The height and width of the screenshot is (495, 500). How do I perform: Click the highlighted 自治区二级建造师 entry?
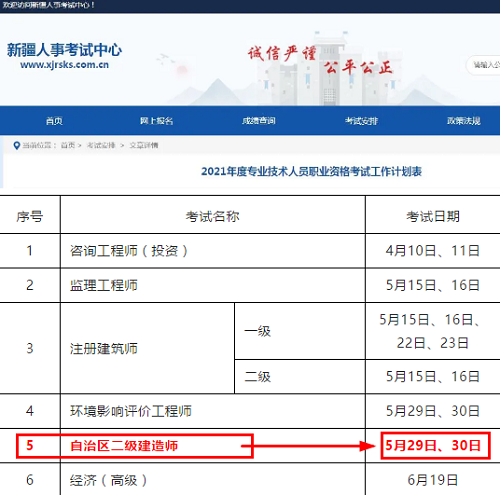click(x=124, y=446)
